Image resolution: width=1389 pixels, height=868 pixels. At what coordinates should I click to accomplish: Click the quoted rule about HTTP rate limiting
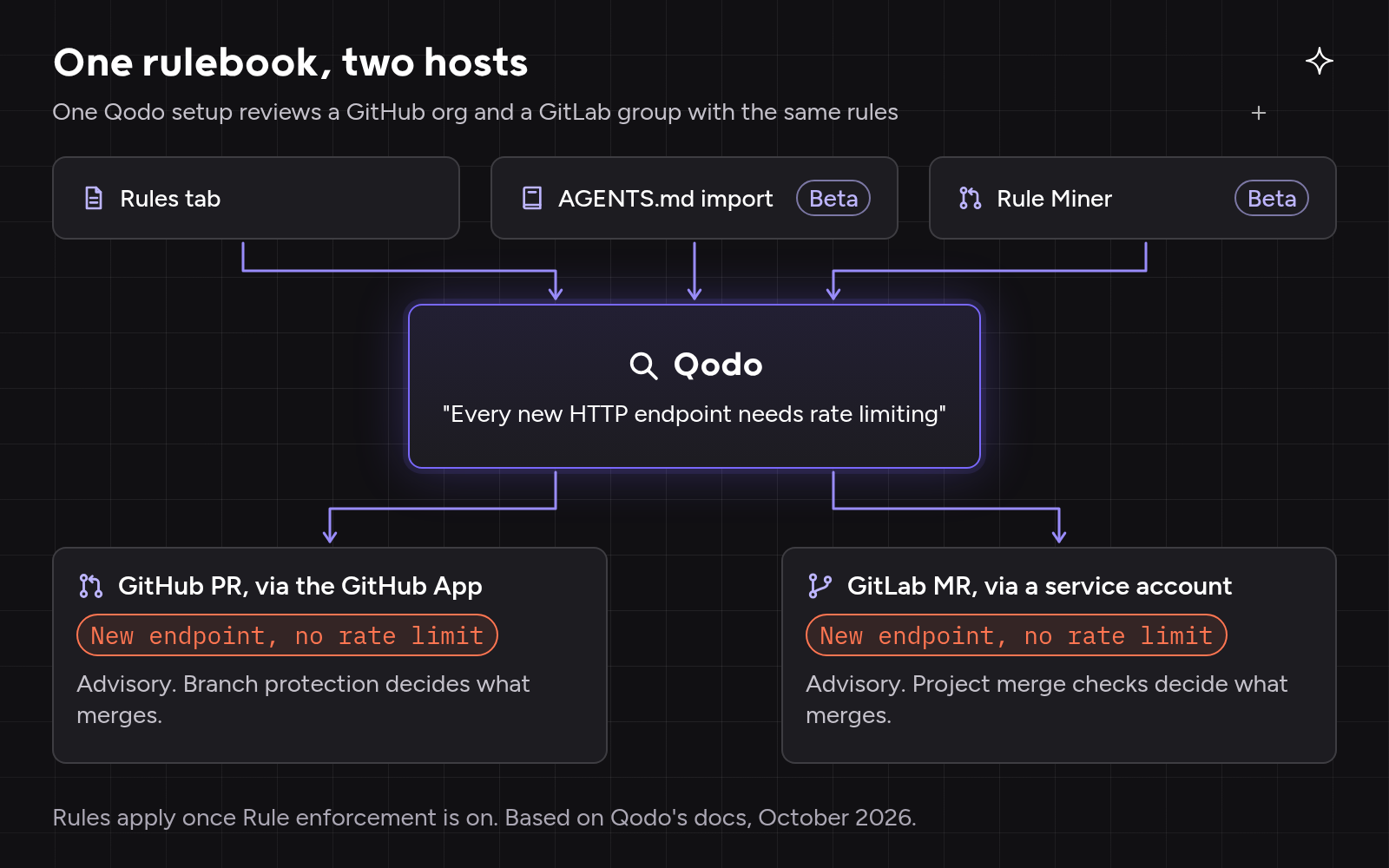694,414
